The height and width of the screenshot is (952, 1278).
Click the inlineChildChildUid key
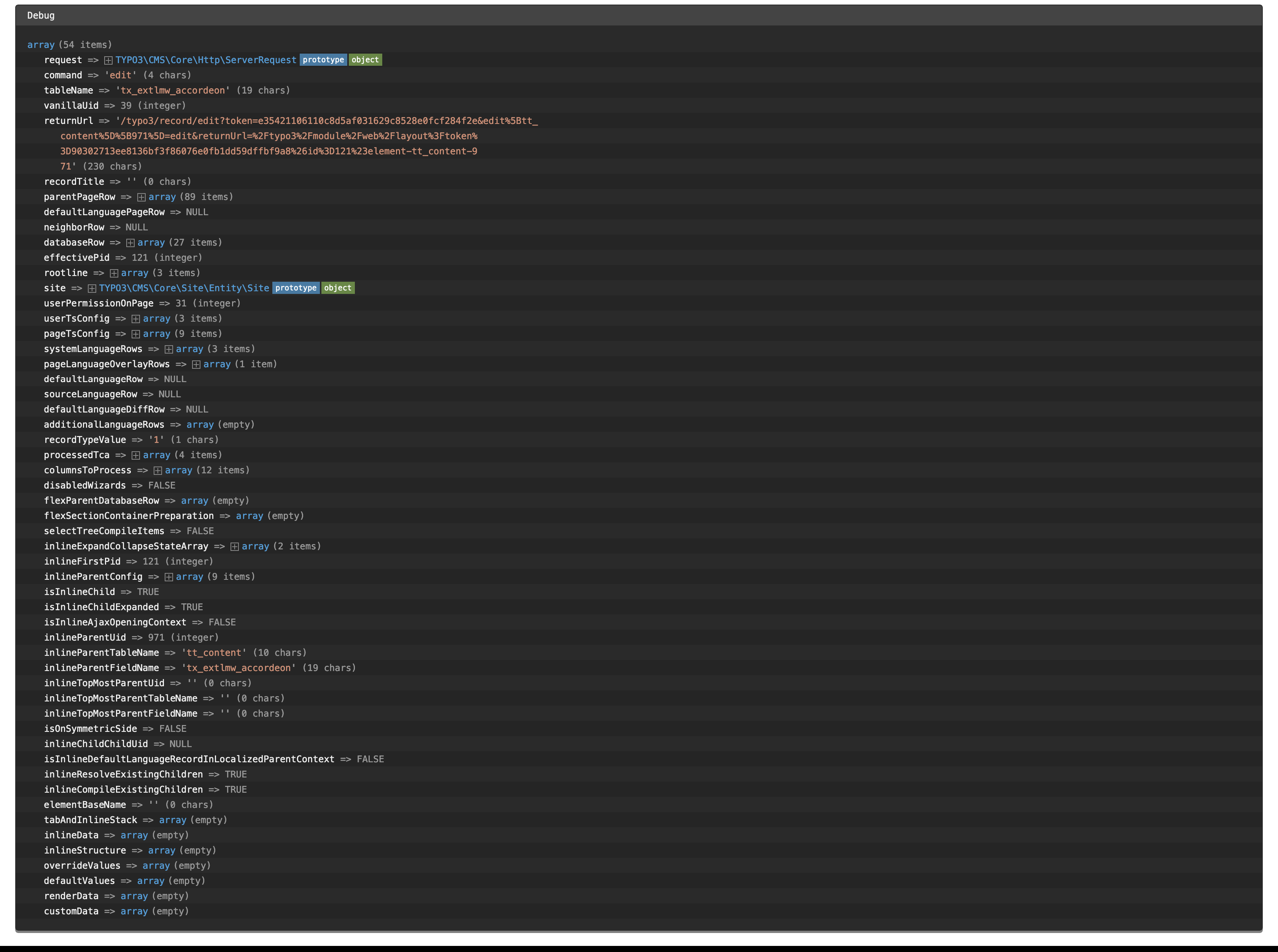[96, 744]
